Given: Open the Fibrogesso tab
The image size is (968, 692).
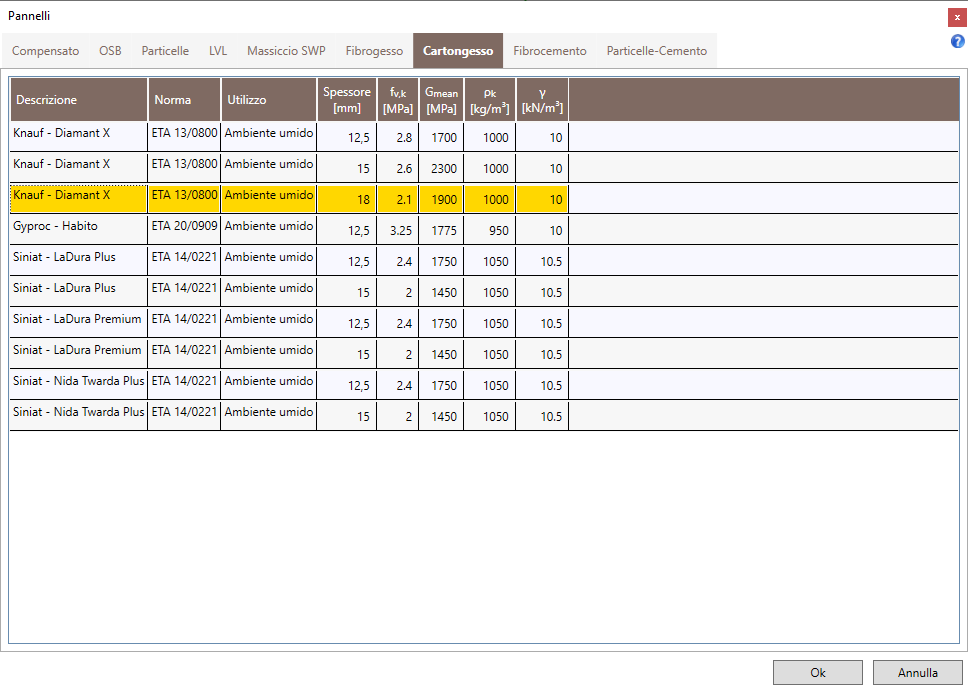Looking at the screenshot, I should pos(374,51).
